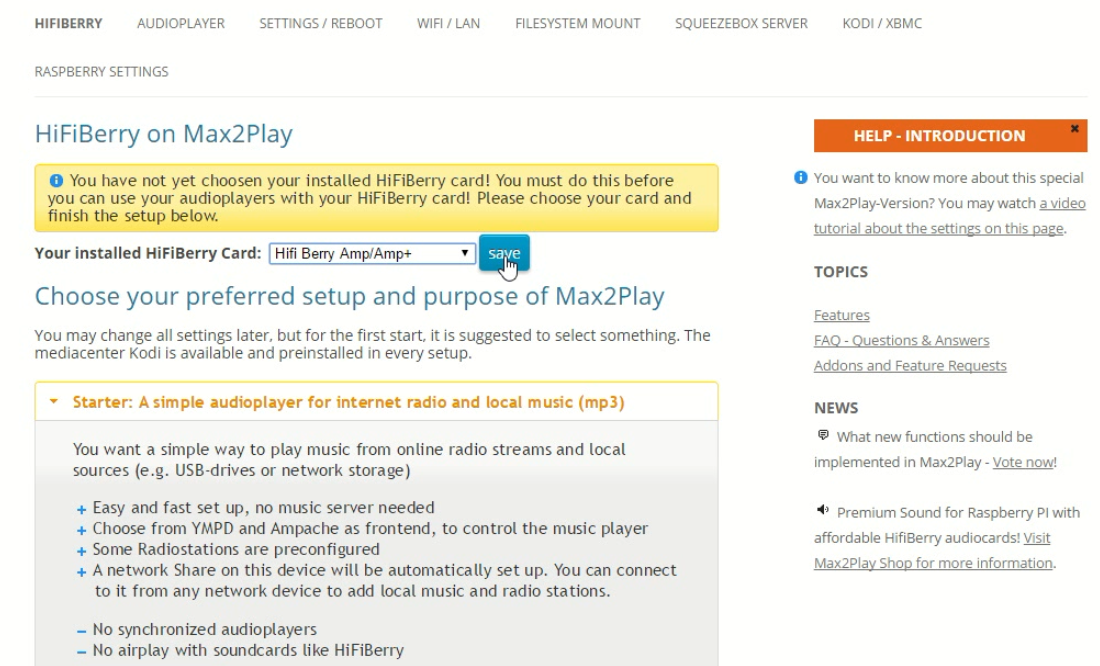The height and width of the screenshot is (666, 1100).
Task: Click the speaker icon beside Premium Sound
Action: tap(822, 510)
